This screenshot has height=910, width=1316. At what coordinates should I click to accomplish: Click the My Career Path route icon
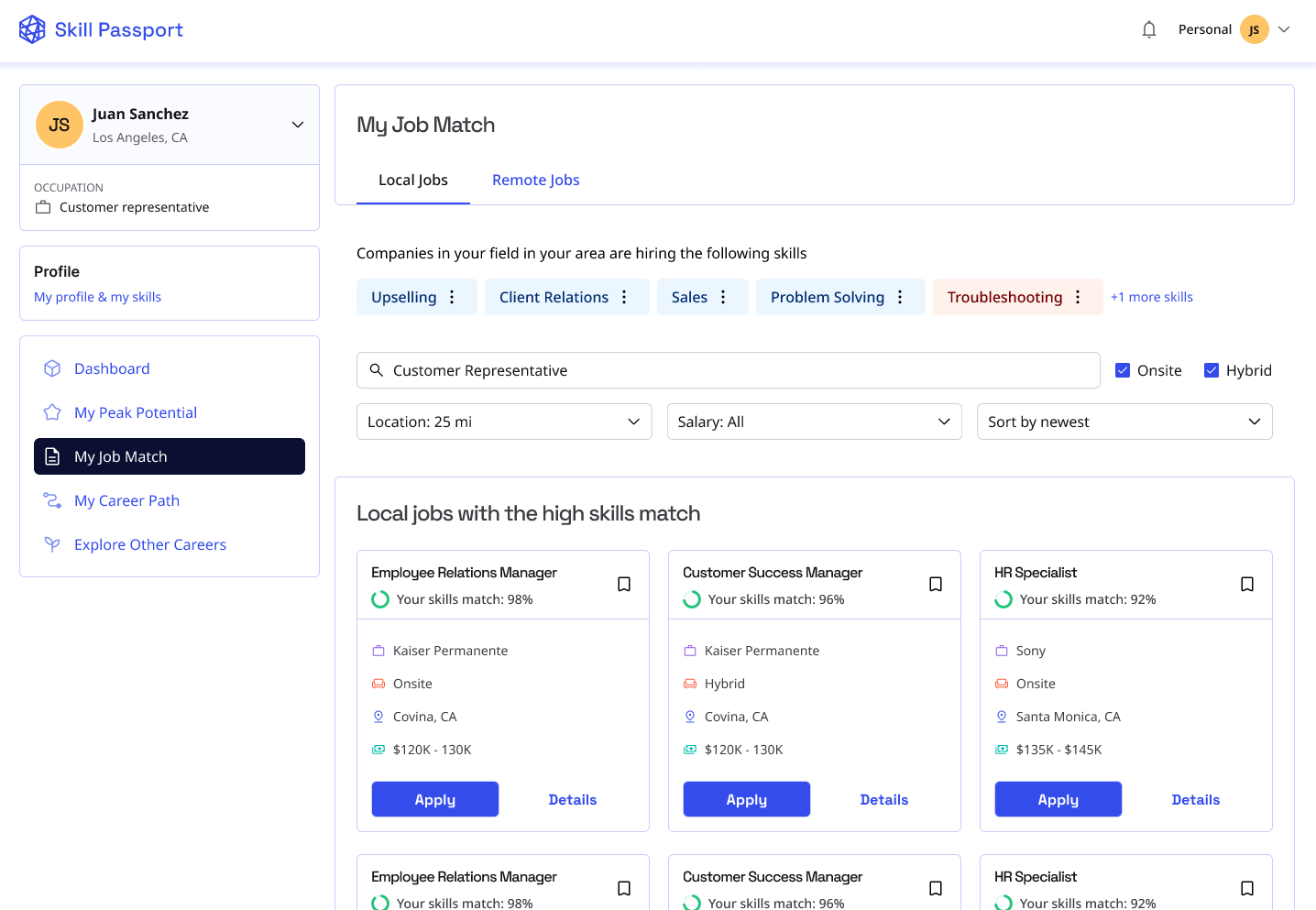pyautogui.click(x=52, y=500)
